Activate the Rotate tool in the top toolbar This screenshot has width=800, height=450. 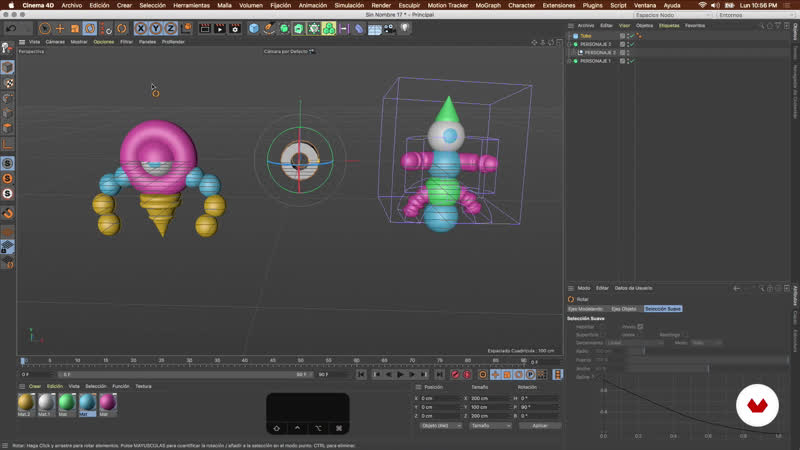point(90,28)
